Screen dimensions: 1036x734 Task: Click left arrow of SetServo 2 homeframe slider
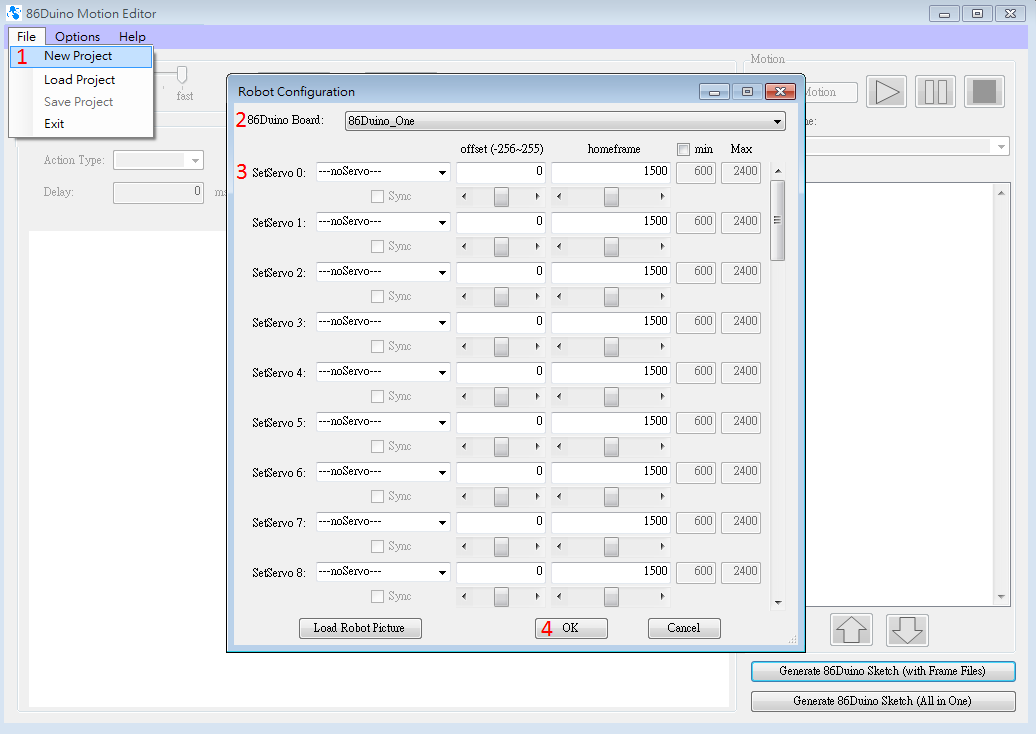tap(559, 297)
